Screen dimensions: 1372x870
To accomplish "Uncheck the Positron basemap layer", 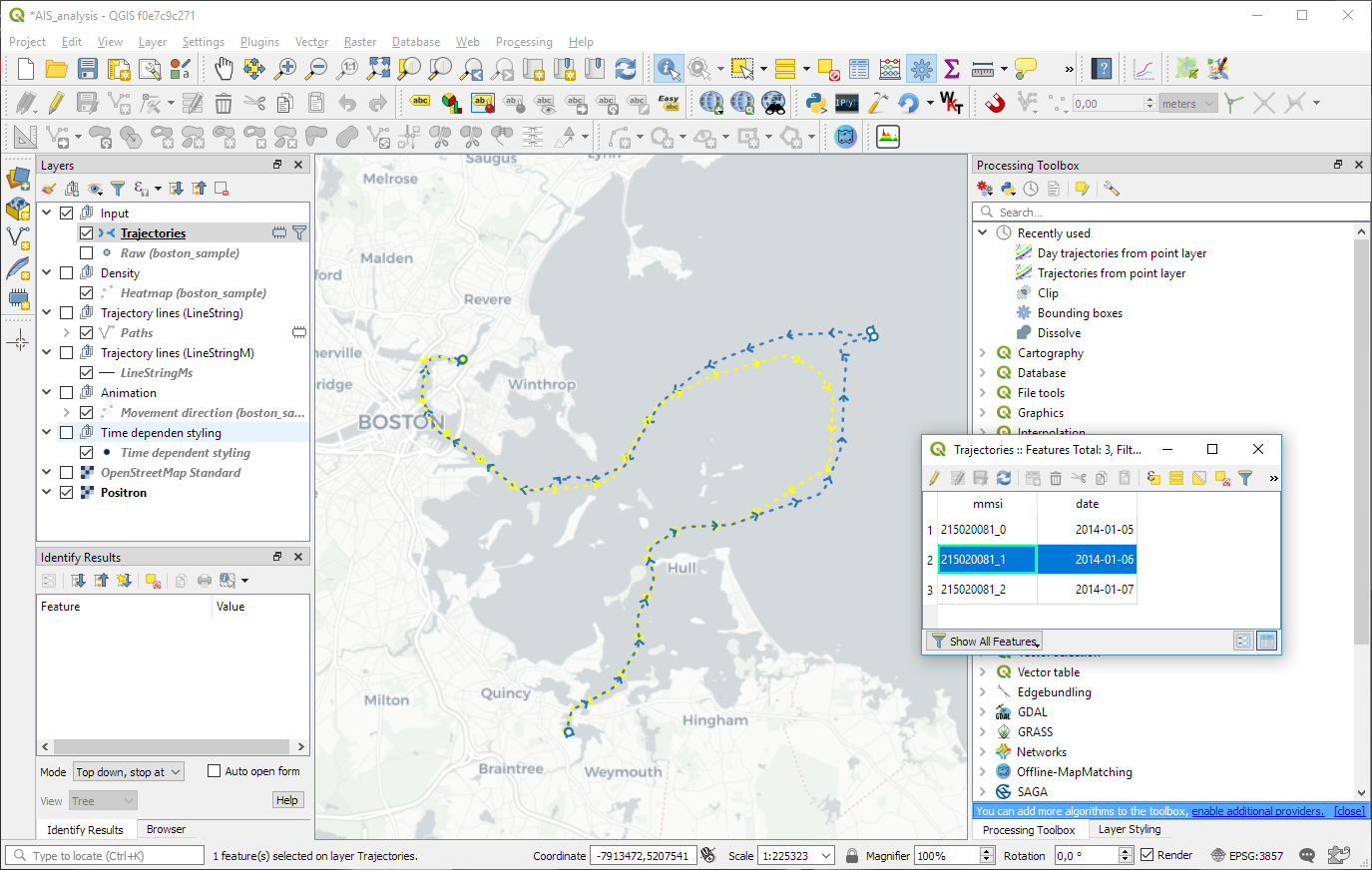I will click(x=67, y=493).
